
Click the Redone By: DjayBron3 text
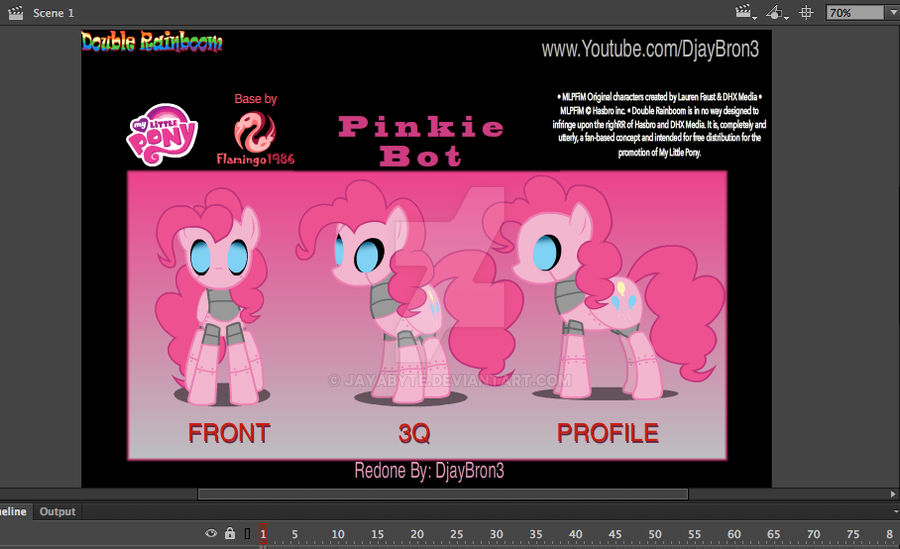coord(429,471)
